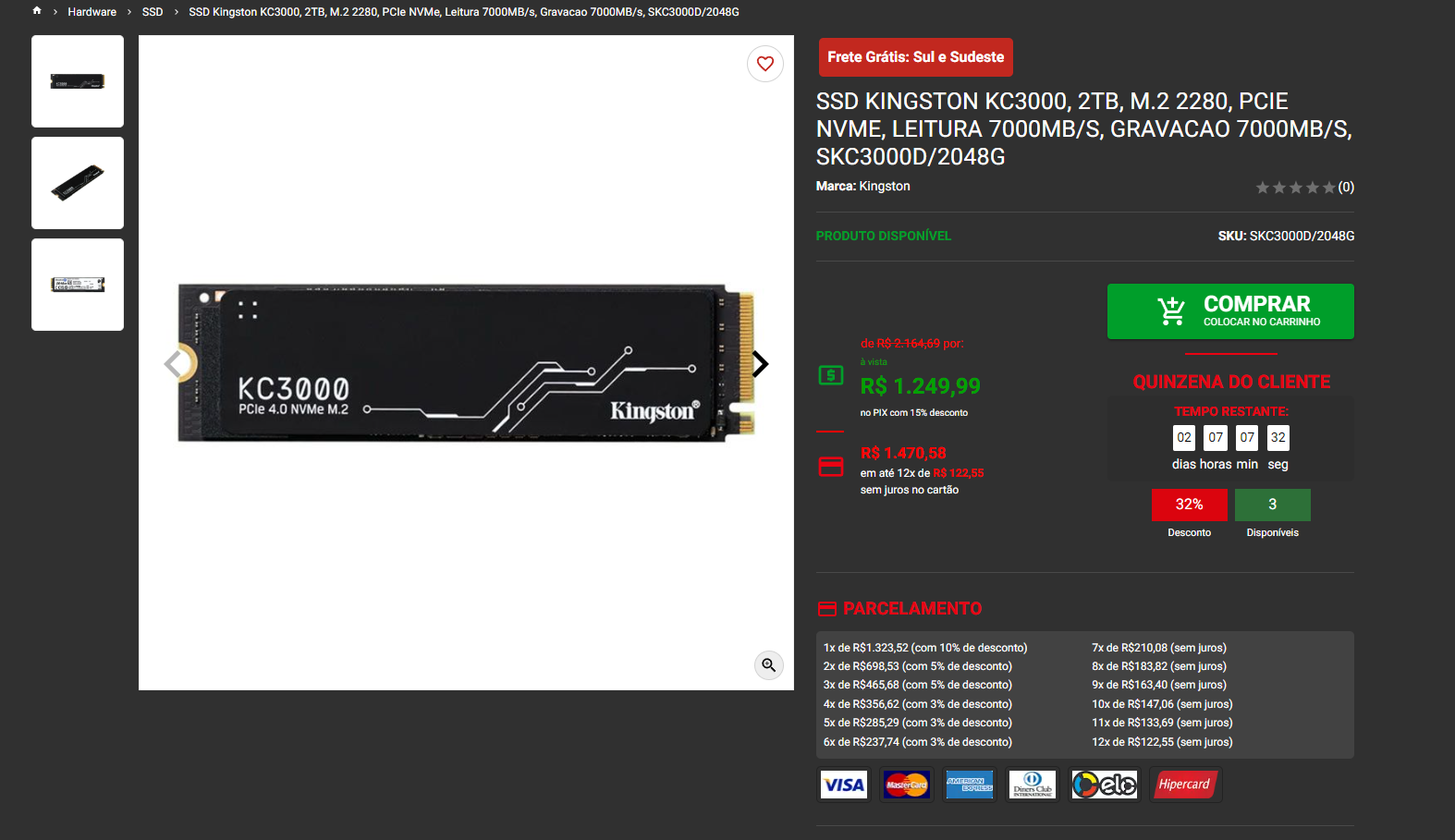Open Hardware breadcrumb link
Image resolution: width=1455 pixels, height=840 pixels.
92,12
